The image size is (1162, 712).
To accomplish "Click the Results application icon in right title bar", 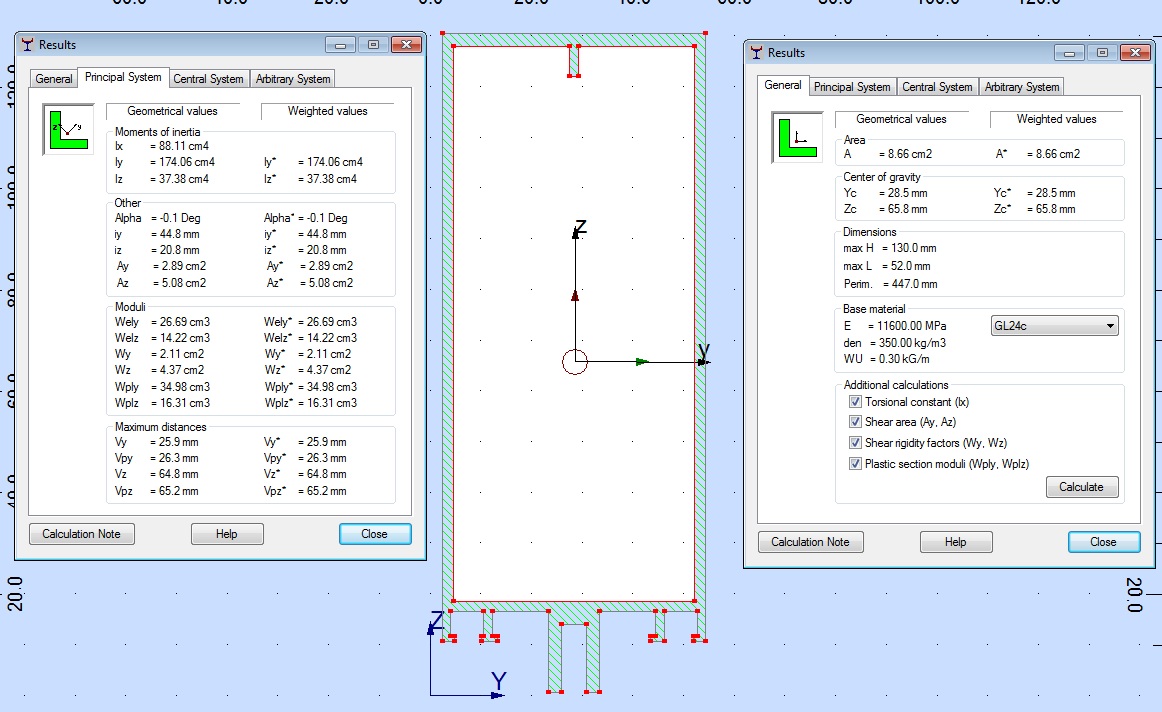I will pyautogui.click(x=755, y=52).
